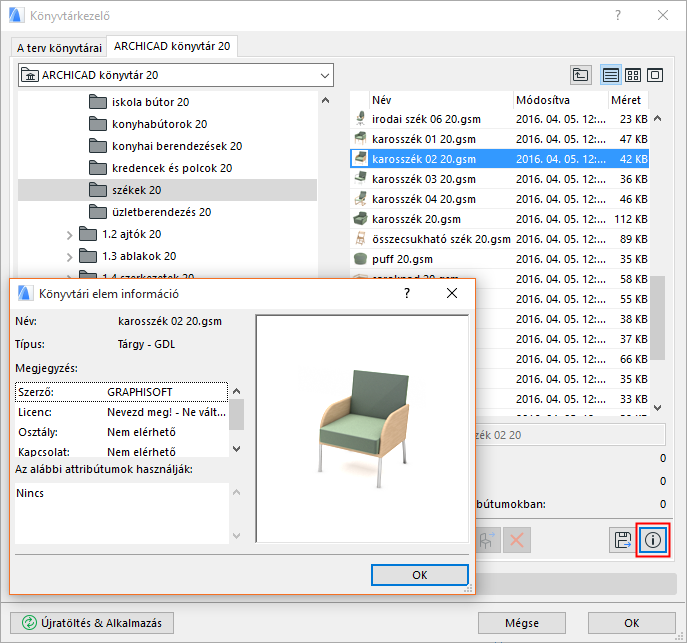Expand the 1.2 ajtók 20 folder
Viewport: 687px width, 643px height.
69,235
